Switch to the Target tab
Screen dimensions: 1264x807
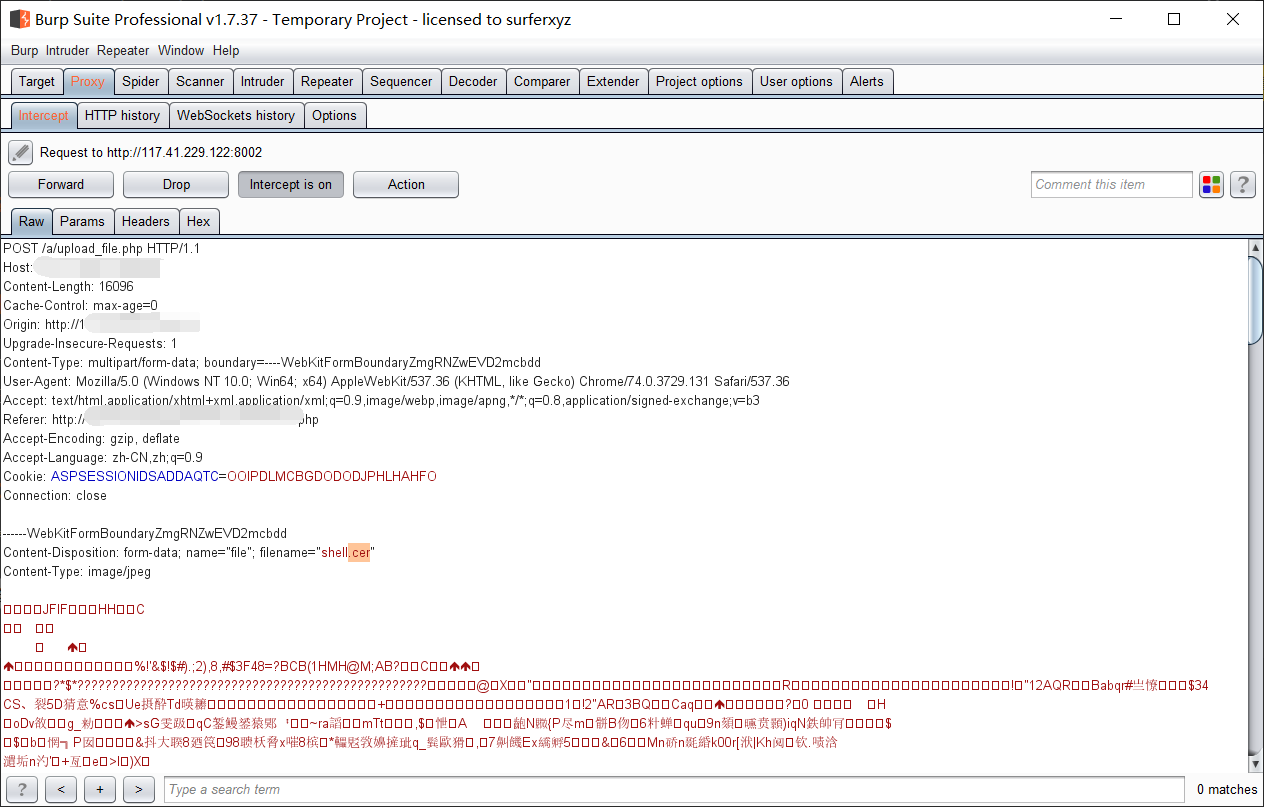(x=37, y=82)
